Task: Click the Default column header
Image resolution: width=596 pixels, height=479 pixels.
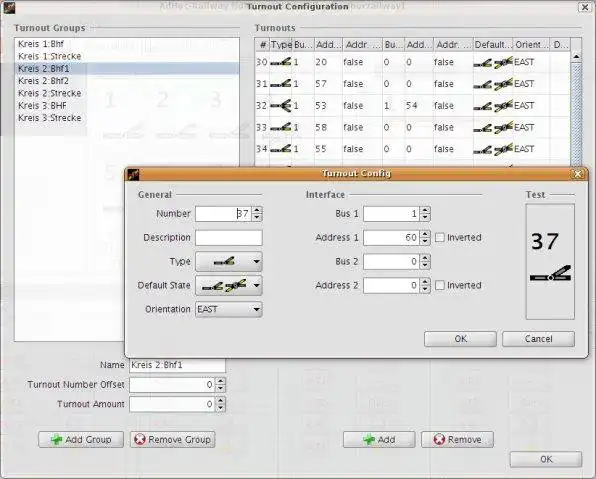Action: [x=493, y=45]
